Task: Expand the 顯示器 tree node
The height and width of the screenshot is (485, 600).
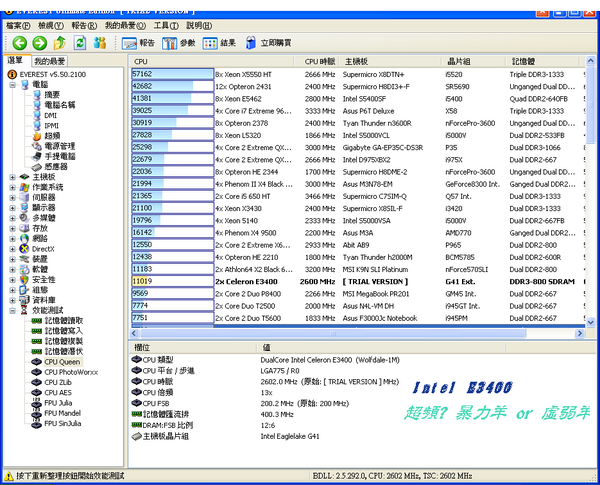Action: pos(12,208)
